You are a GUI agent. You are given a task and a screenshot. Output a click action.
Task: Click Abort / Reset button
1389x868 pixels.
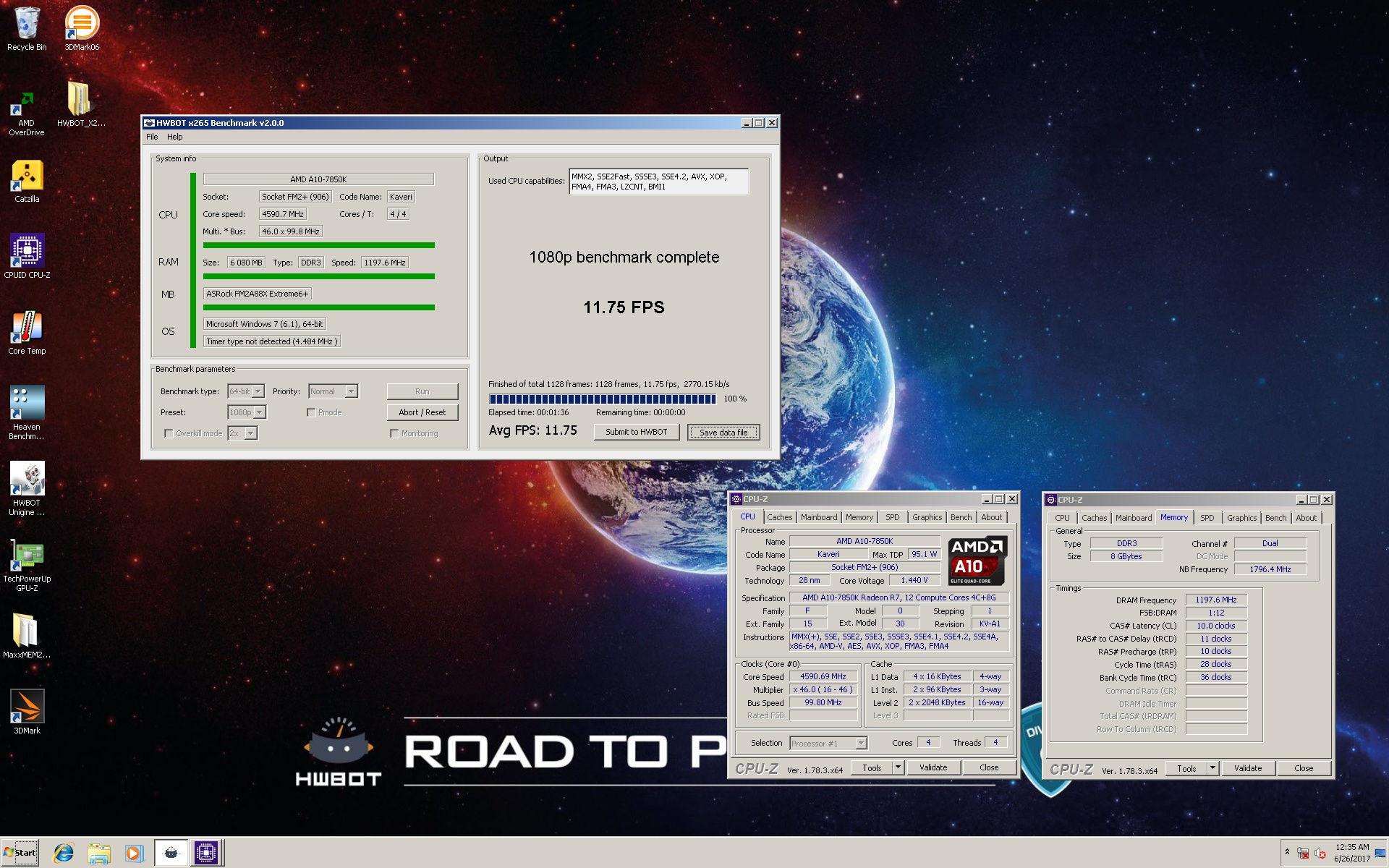(x=422, y=412)
